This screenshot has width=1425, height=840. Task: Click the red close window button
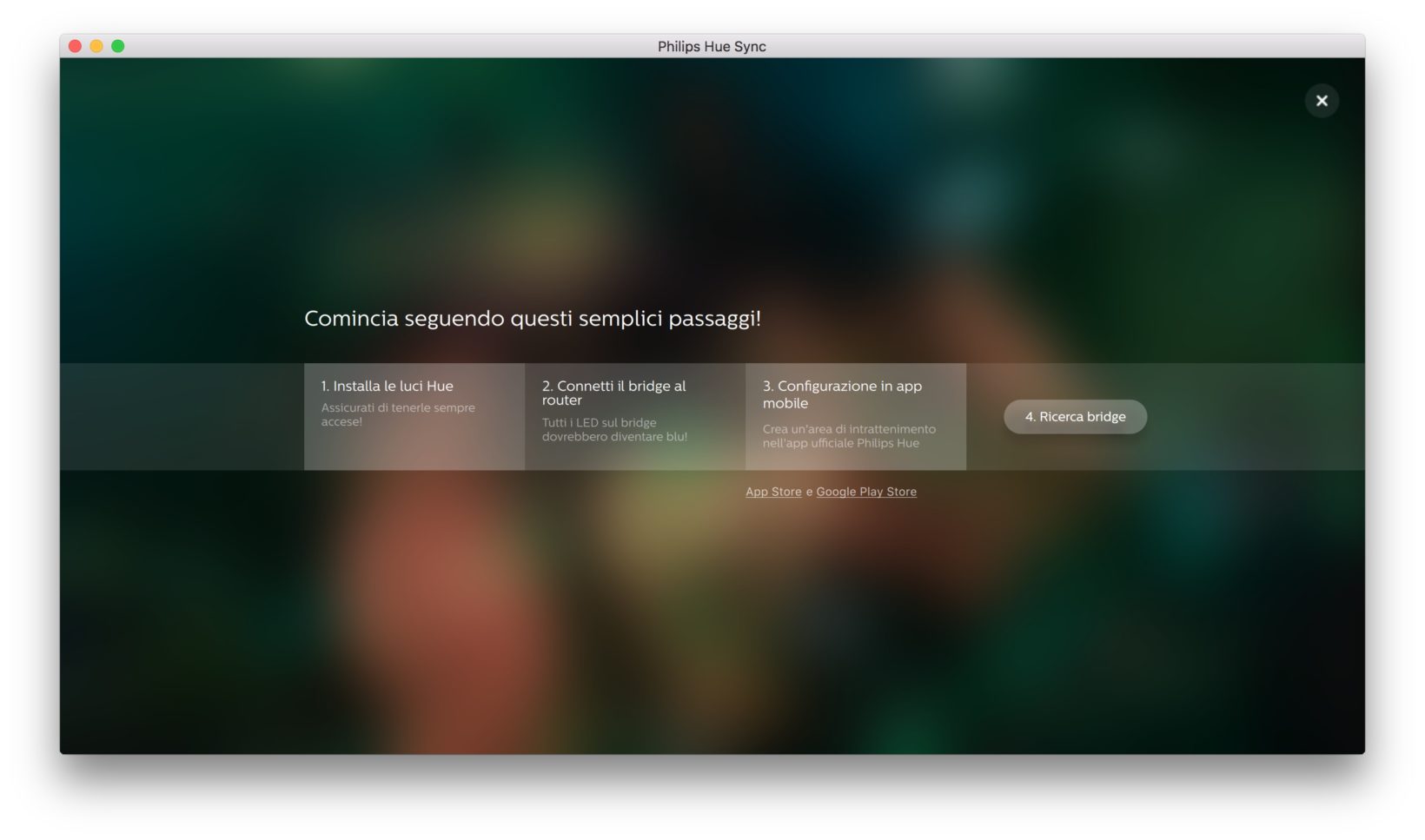click(75, 46)
